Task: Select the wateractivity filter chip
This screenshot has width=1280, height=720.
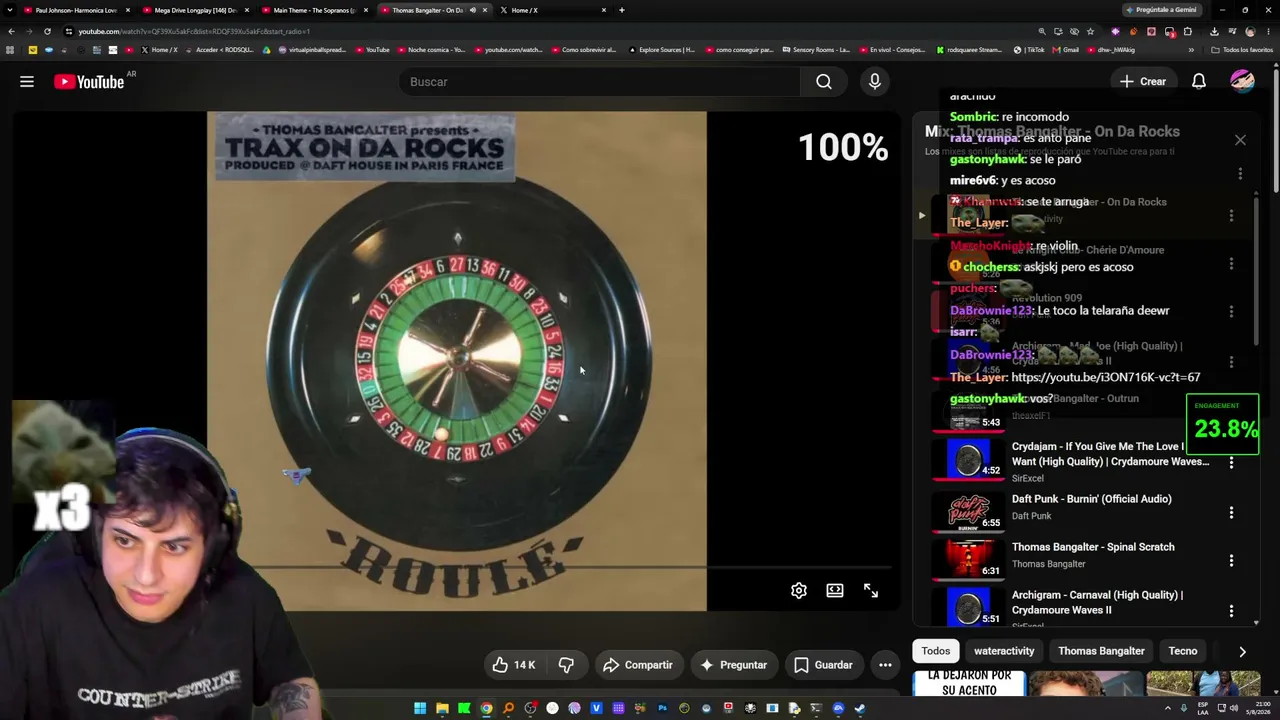Action: pos(1004,651)
